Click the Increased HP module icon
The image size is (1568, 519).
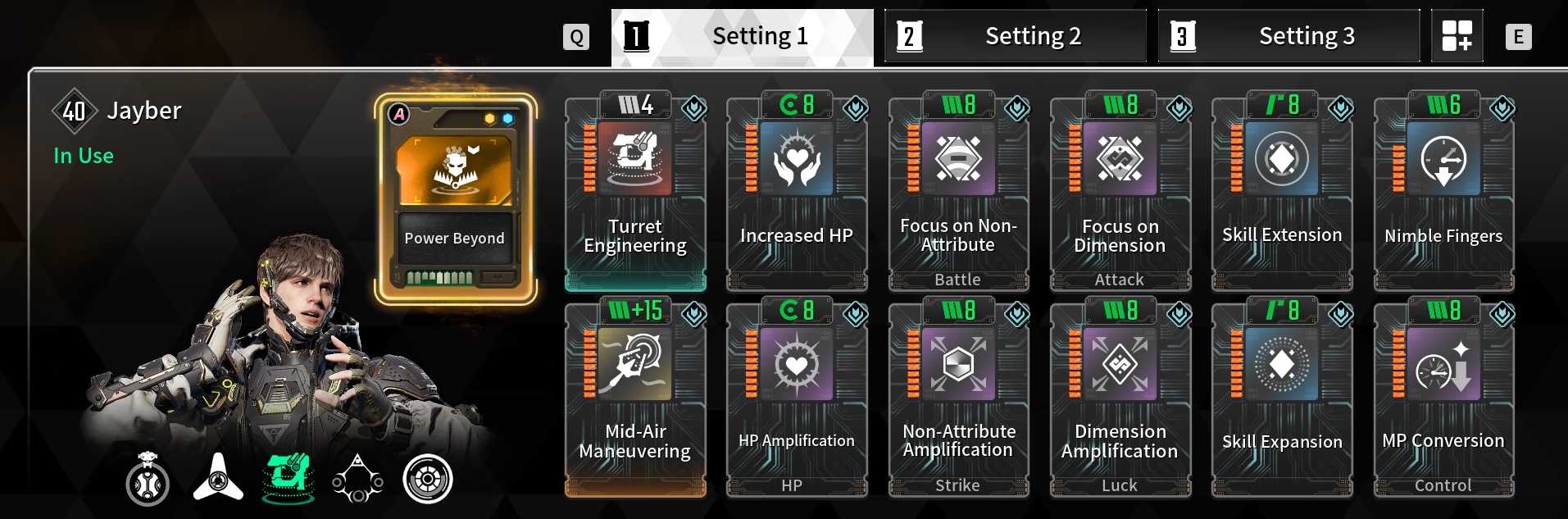[x=796, y=158]
